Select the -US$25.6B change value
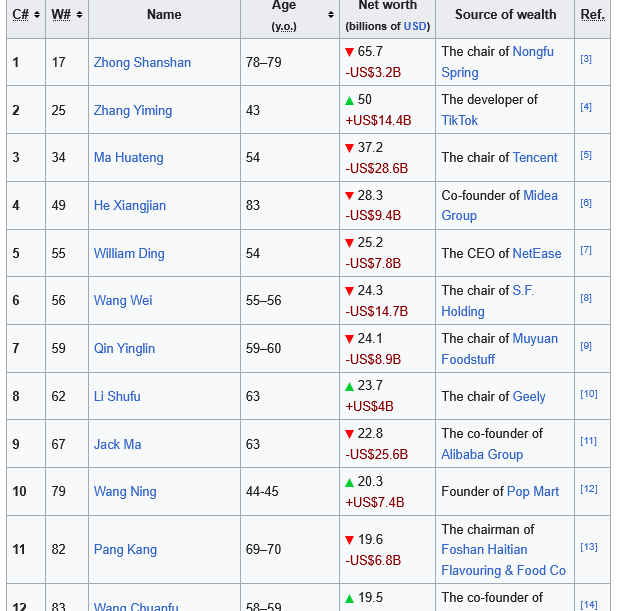This screenshot has width=625, height=611. click(x=377, y=454)
